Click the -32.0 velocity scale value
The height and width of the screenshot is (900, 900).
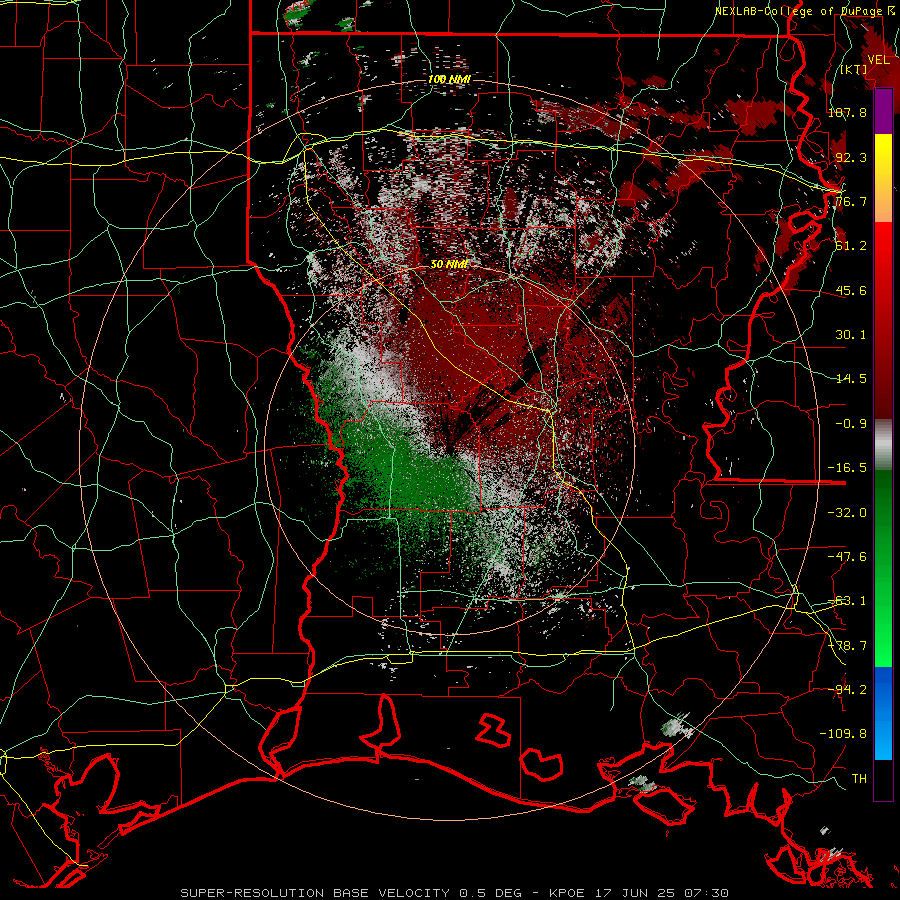[847, 512]
